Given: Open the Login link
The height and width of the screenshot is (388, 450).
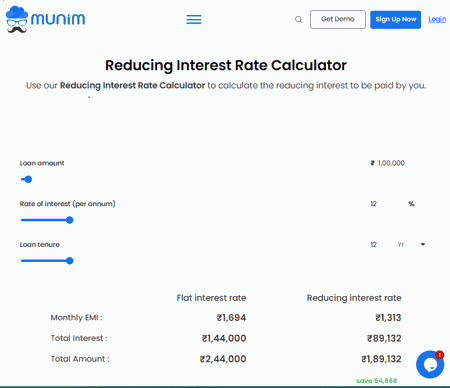Looking at the screenshot, I should [437, 19].
